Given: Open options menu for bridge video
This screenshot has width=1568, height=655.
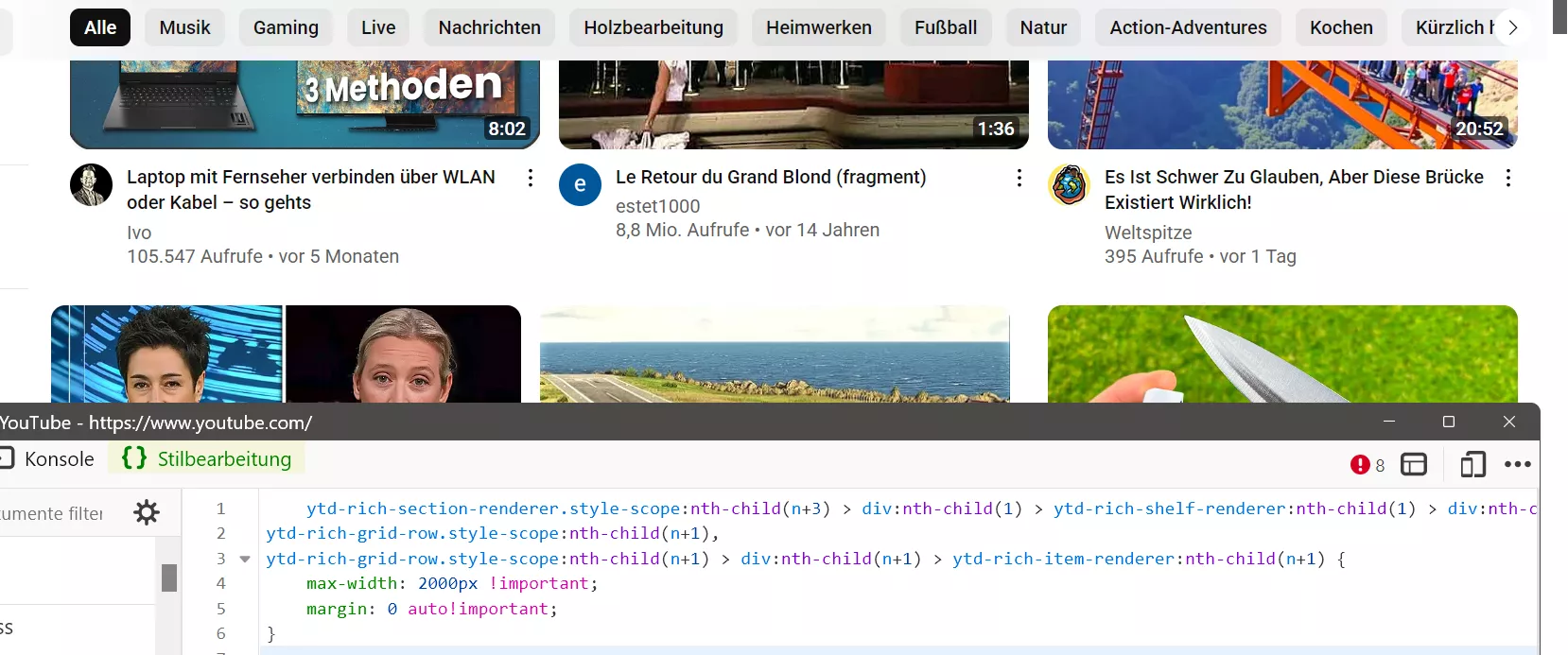Looking at the screenshot, I should [x=1508, y=178].
